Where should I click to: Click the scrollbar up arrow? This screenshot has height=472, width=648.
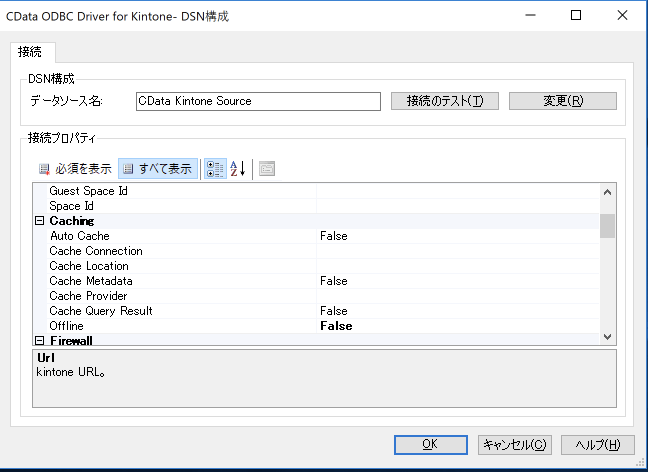(607, 192)
